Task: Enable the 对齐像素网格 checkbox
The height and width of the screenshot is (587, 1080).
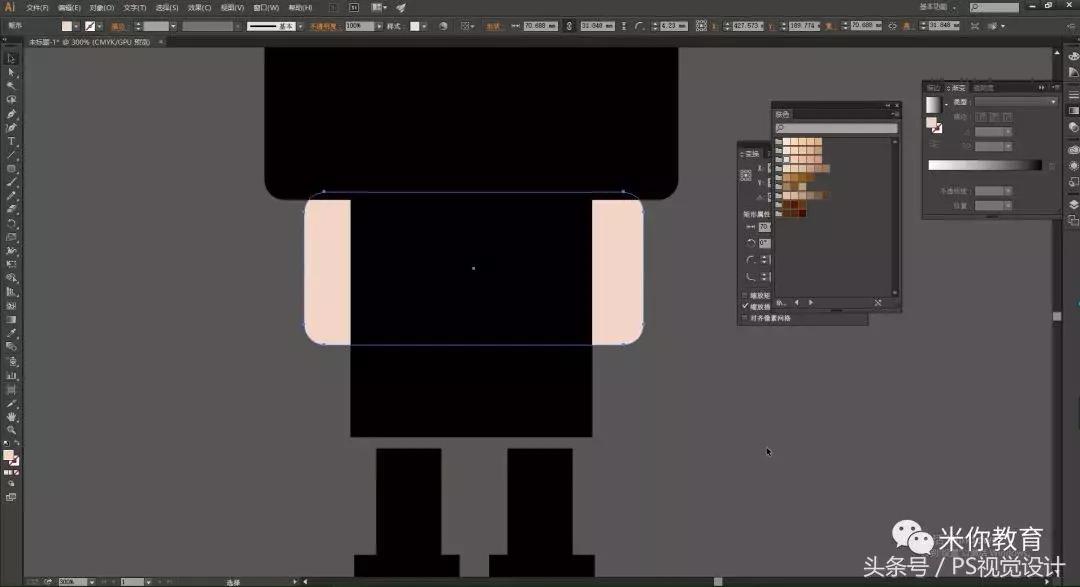Action: (745, 318)
